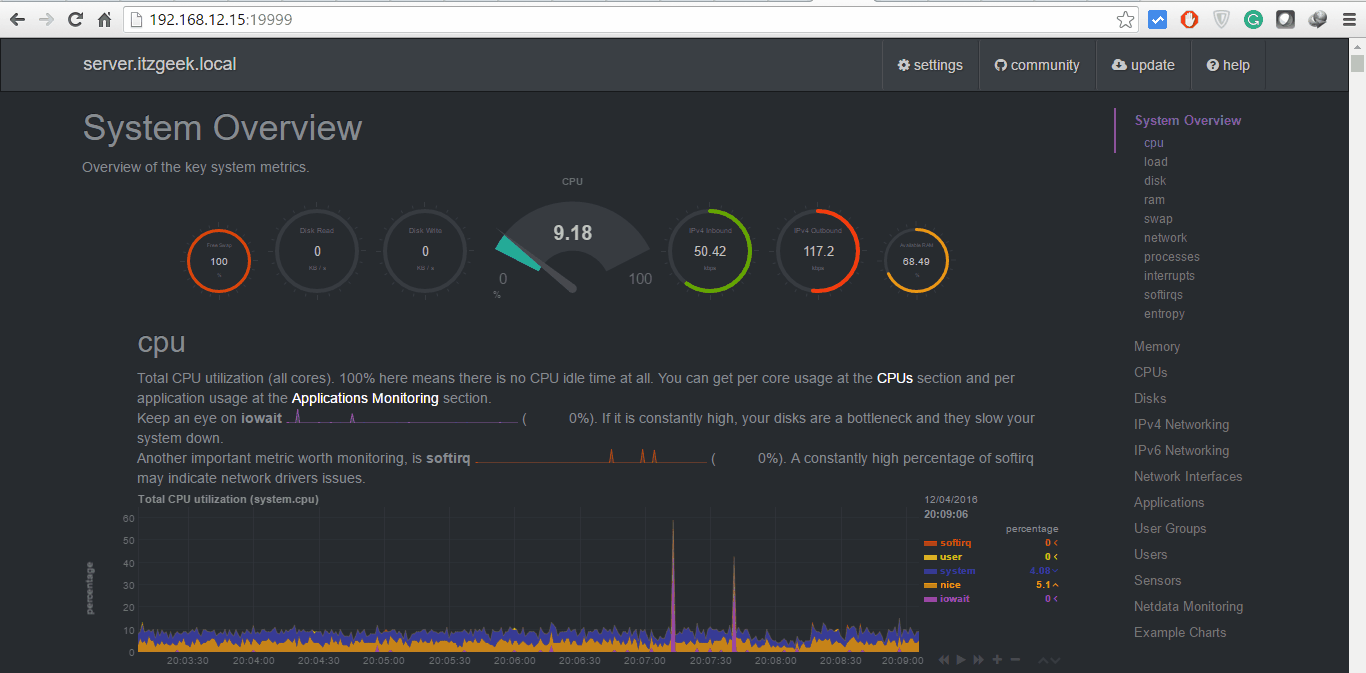The image size is (1366, 673).
Task: Expand the Disks section in the sidebar
Action: point(1150,398)
